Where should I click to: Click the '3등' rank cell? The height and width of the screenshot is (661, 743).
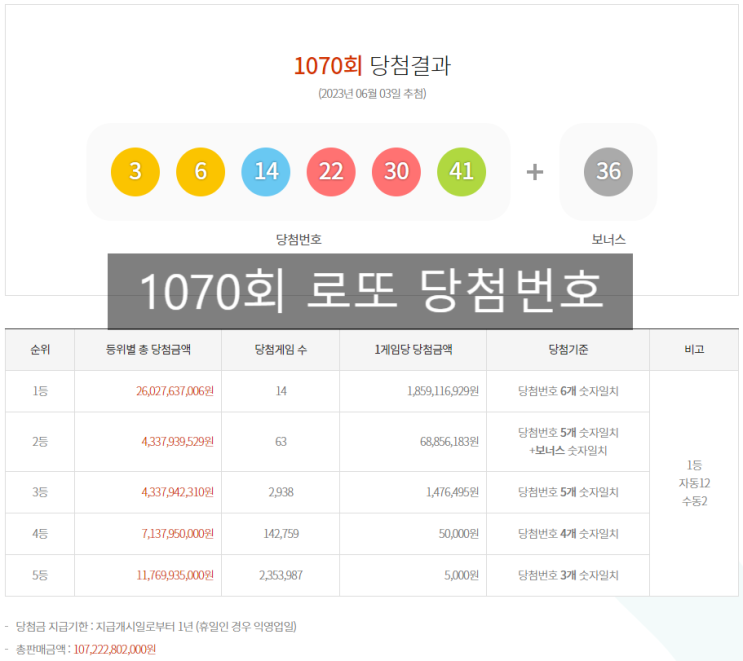pos(40,492)
